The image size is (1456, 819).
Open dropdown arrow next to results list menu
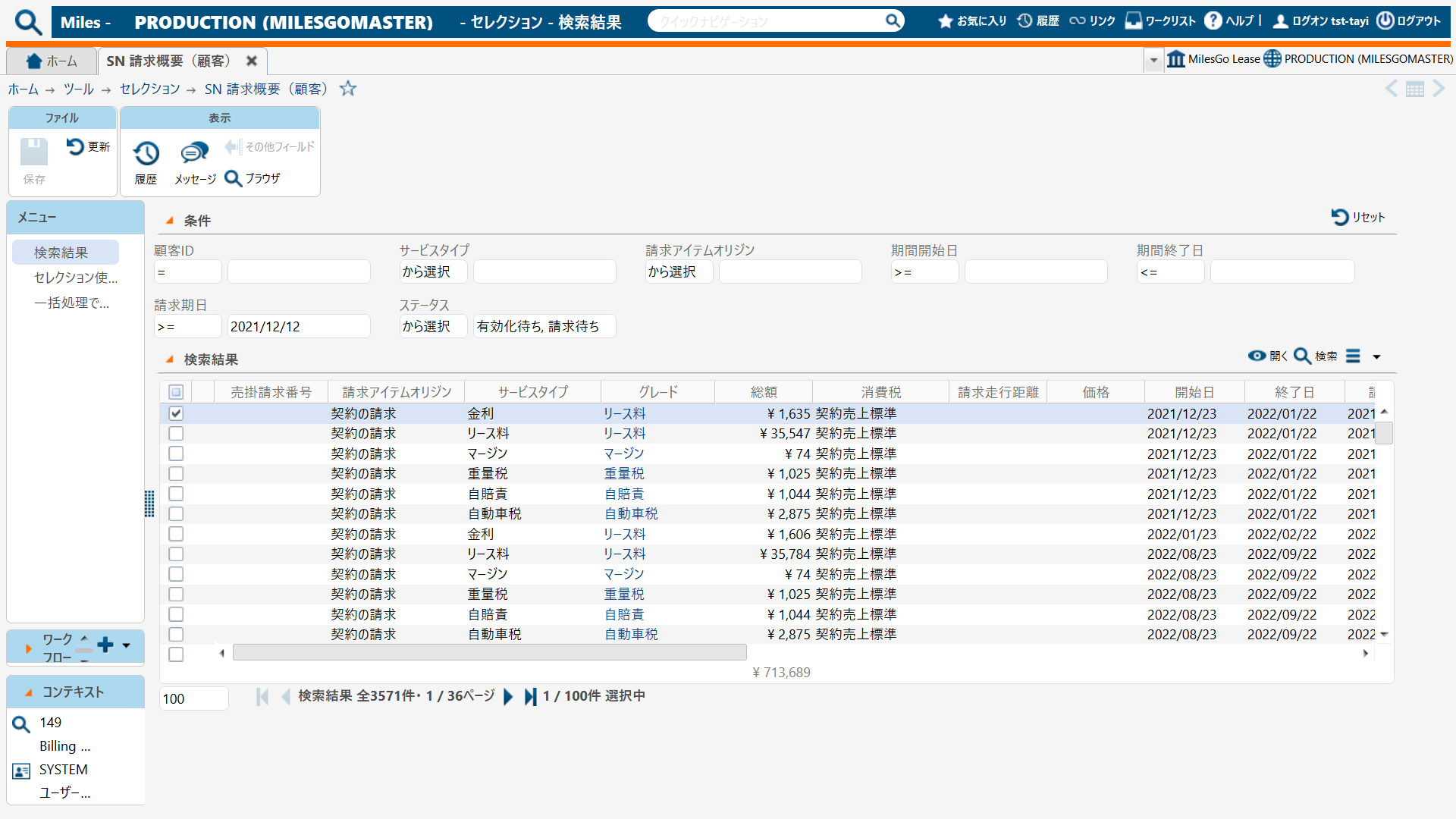tap(1376, 356)
